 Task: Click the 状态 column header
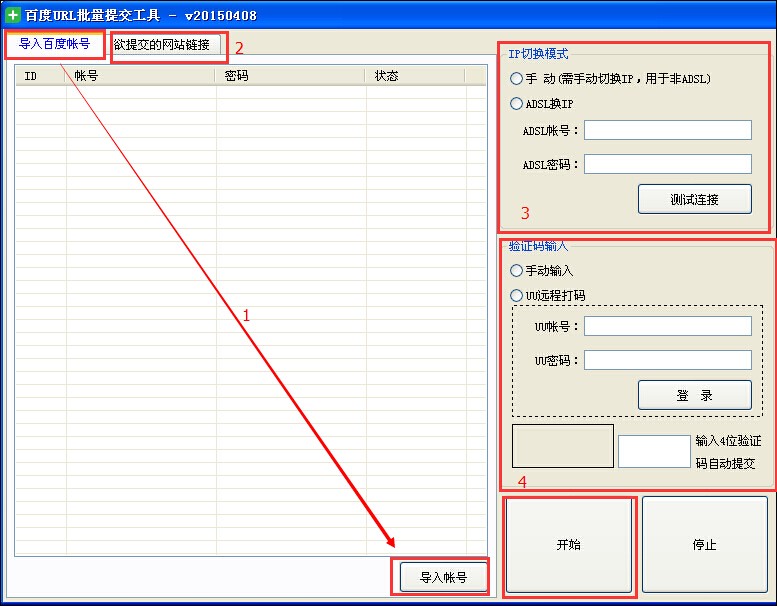pyautogui.click(x=415, y=76)
